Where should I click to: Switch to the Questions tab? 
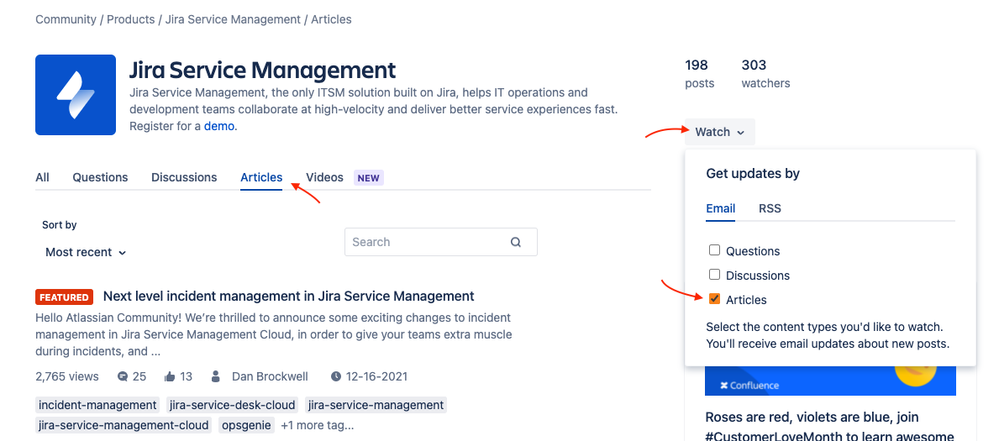[x=100, y=178]
